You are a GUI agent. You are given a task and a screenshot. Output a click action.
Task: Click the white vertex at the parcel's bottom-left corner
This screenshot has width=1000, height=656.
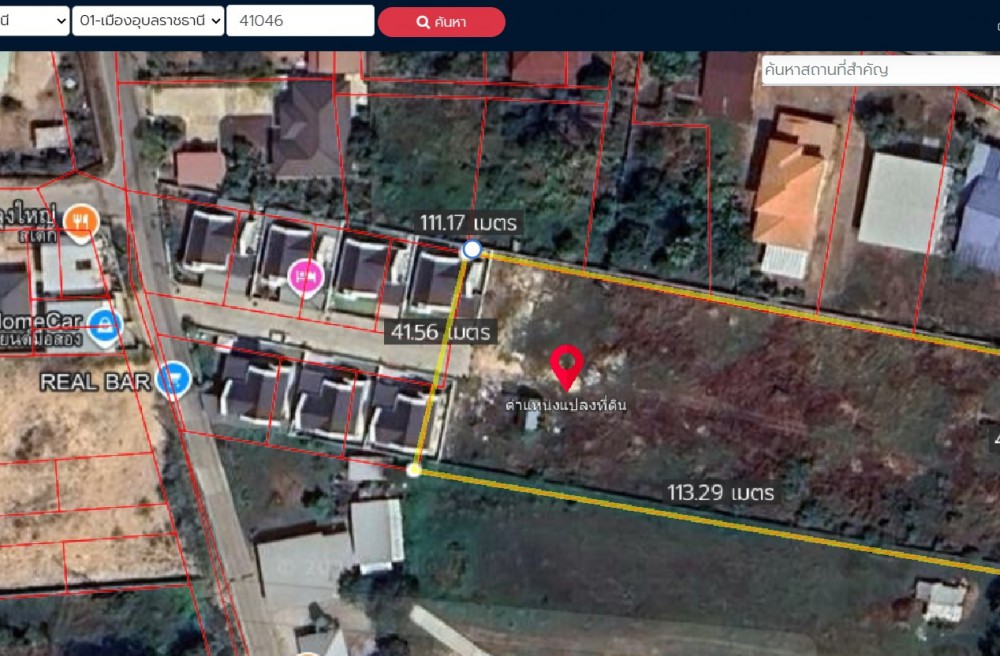coord(415,469)
